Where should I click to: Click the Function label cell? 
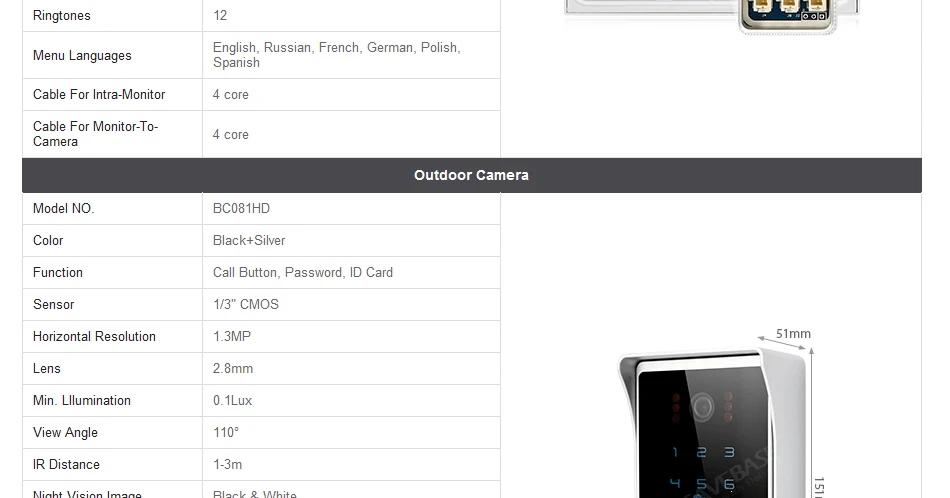pyautogui.click(x=58, y=273)
